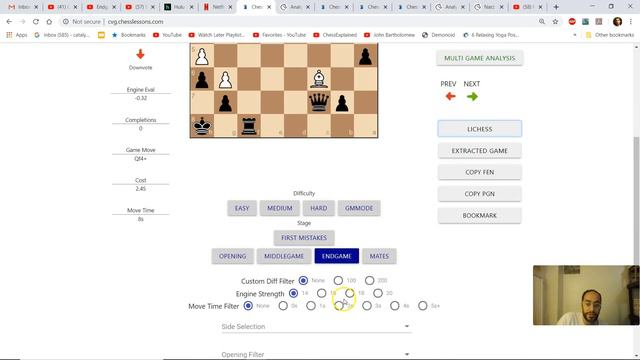Open the Apps grid in bookmarks bar
Image resolution: width=640 pixels, height=360 pixels.
click(16, 35)
